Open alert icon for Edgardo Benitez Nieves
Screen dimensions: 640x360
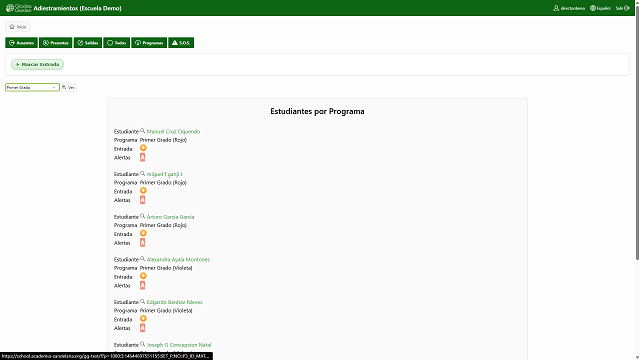pyautogui.click(x=142, y=328)
